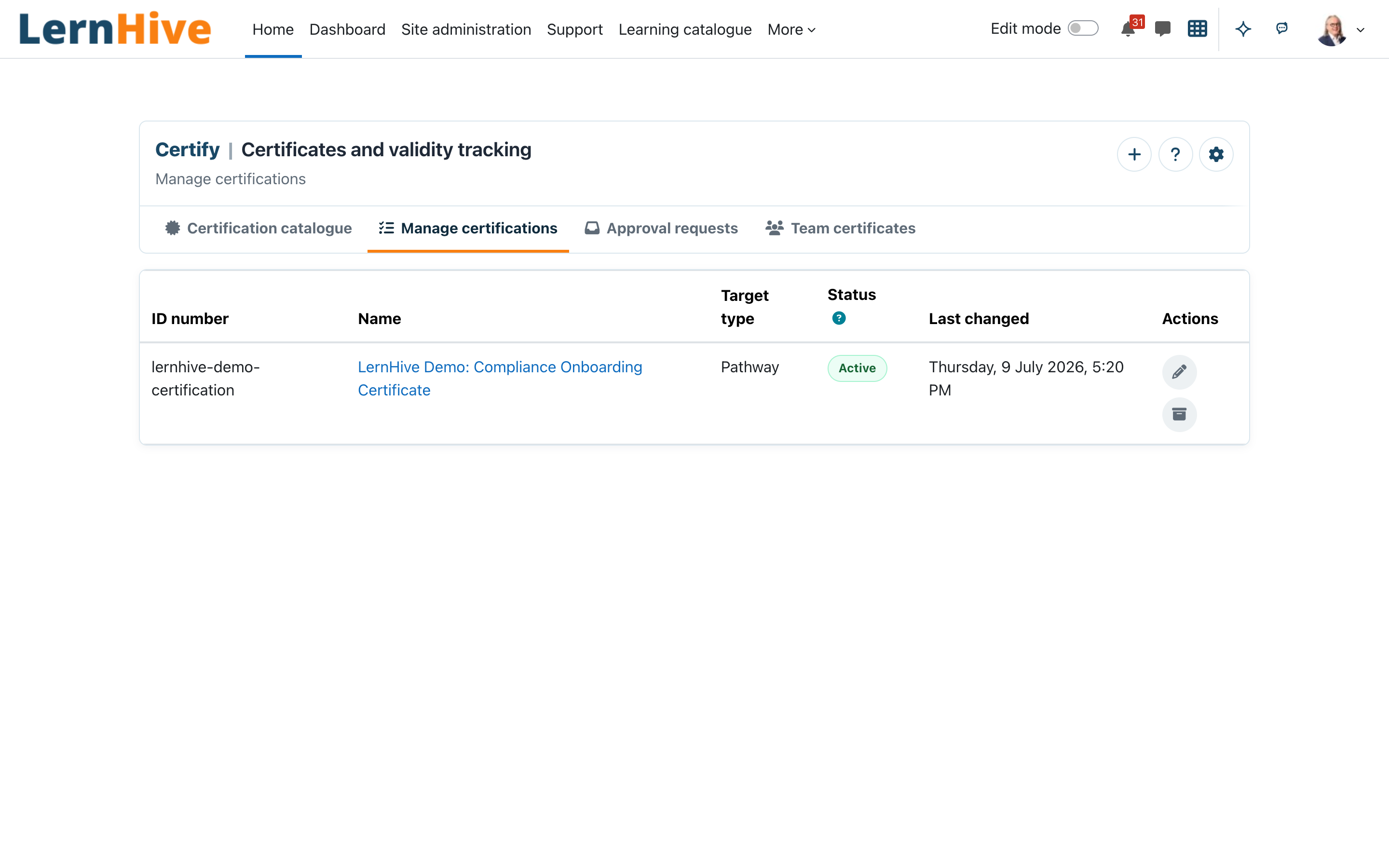1389x868 pixels.
Task: Archive the lernhive-demo-certification entry
Action: pos(1179,414)
